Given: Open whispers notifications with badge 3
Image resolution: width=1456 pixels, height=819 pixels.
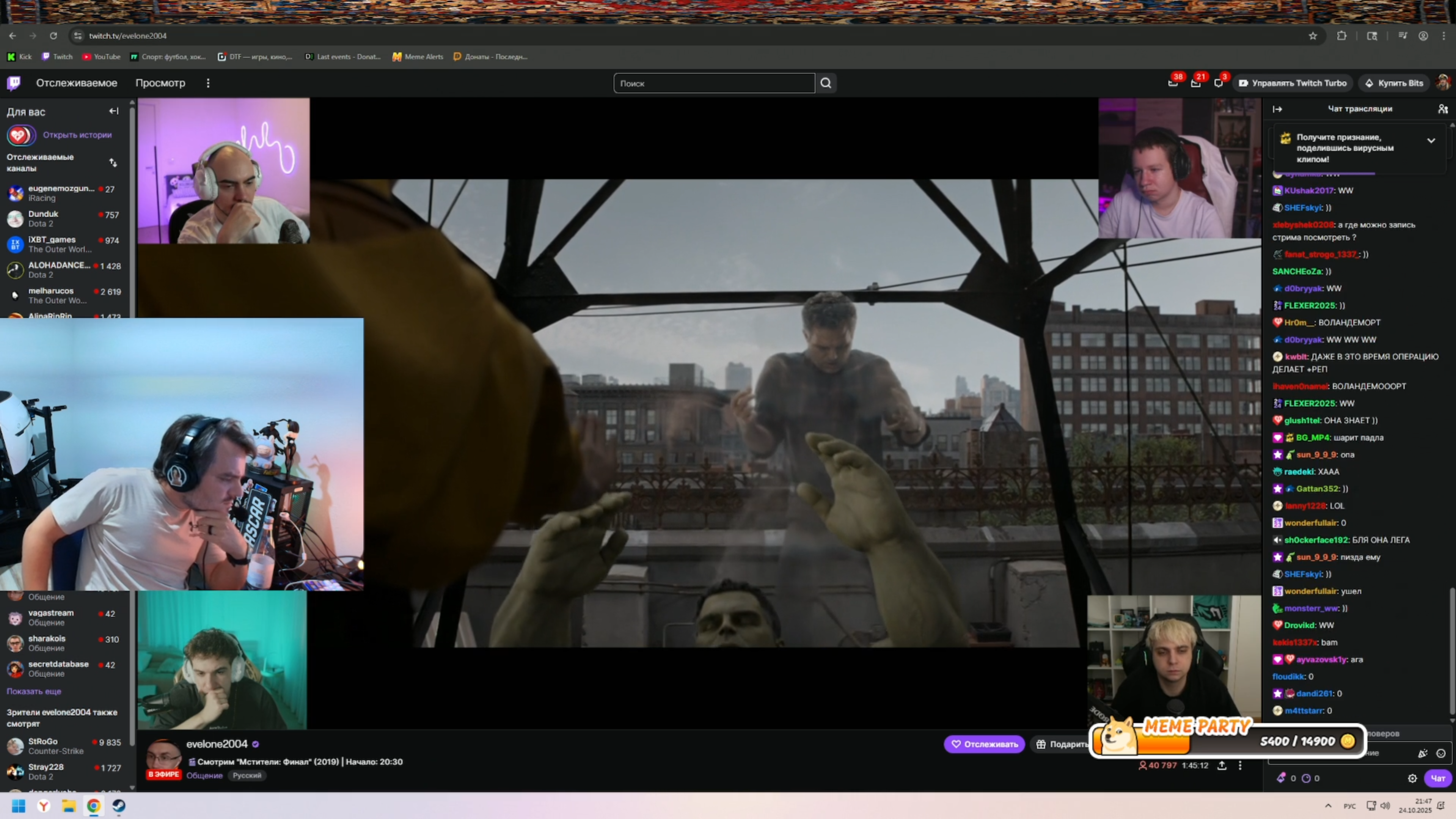Looking at the screenshot, I should click(1219, 83).
